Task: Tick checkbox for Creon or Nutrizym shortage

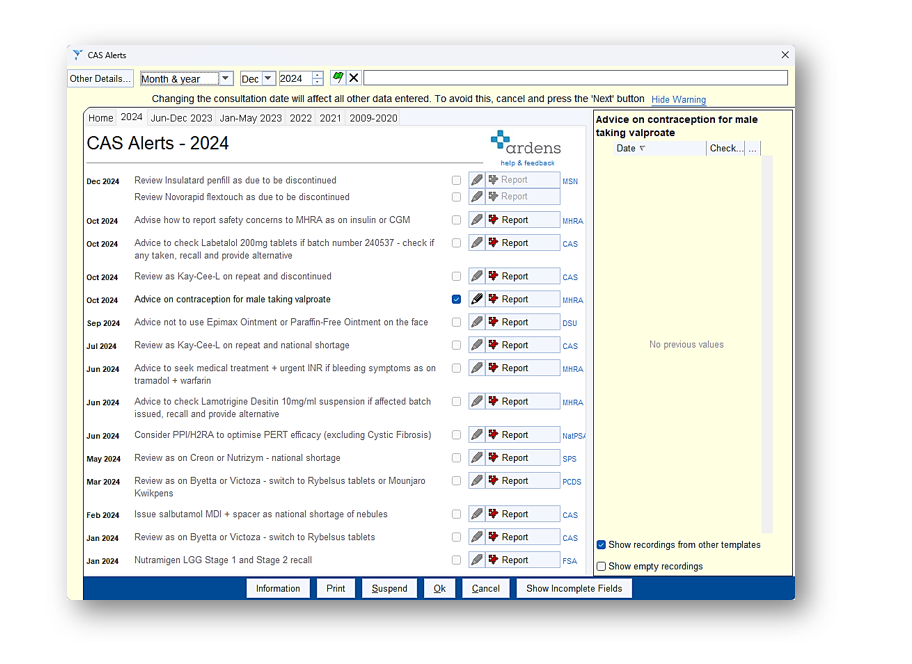Action: point(457,458)
